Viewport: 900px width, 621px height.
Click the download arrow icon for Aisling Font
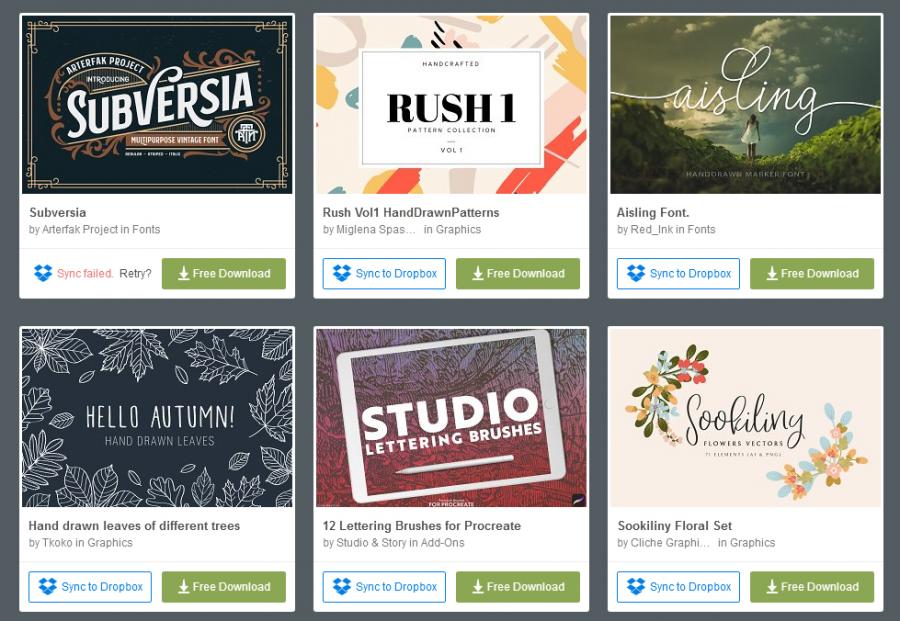pos(772,274)
